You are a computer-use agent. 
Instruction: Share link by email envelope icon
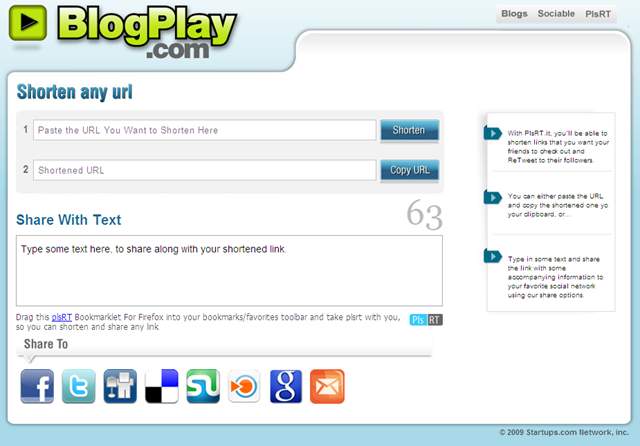click(x=327, y=386)
